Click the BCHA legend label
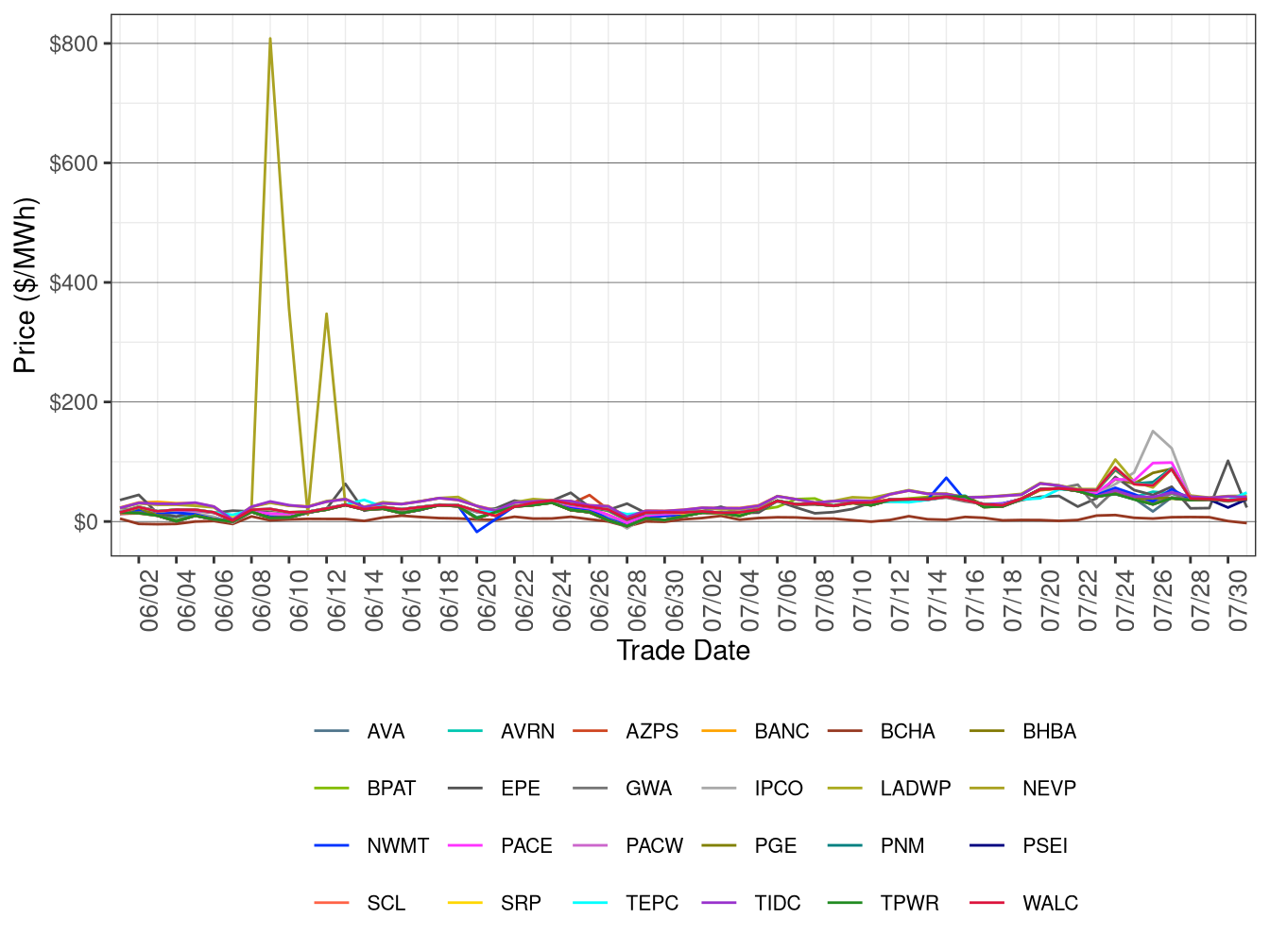 pyautogui.click(x=907, y=732)
